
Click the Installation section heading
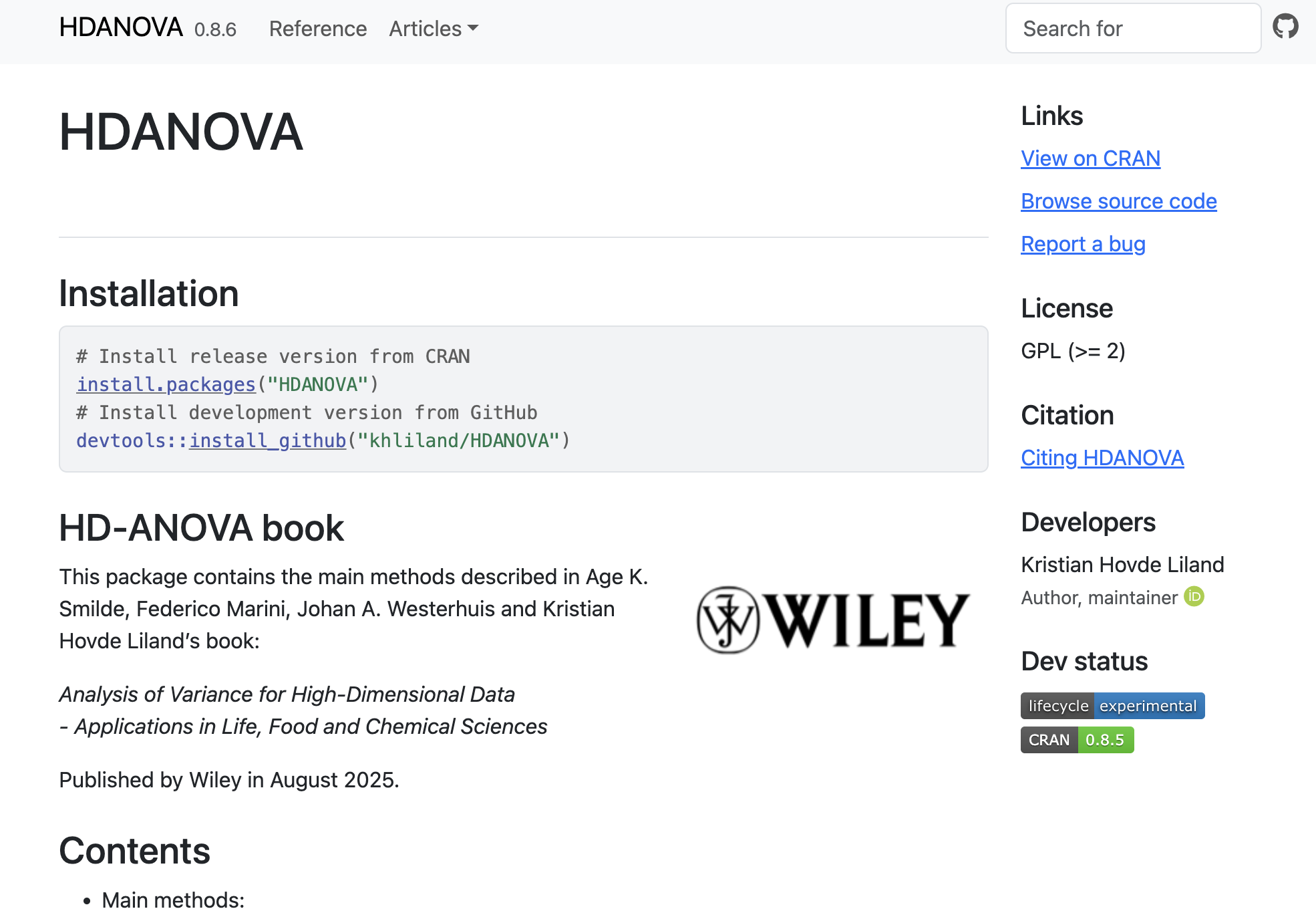tap(149, 293)
